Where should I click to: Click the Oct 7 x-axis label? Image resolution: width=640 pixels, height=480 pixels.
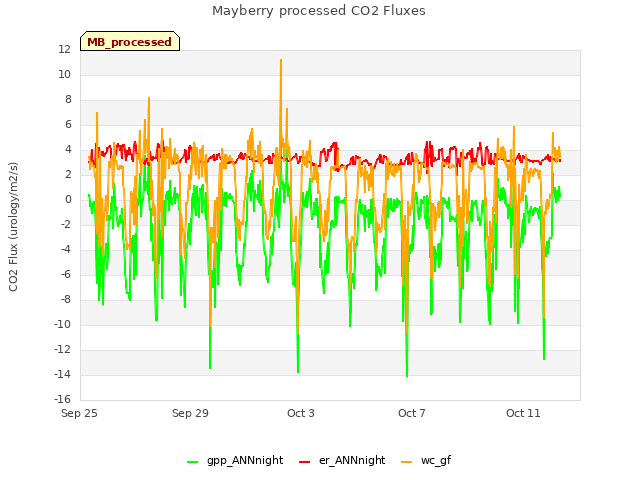click(x=412, y=413)
